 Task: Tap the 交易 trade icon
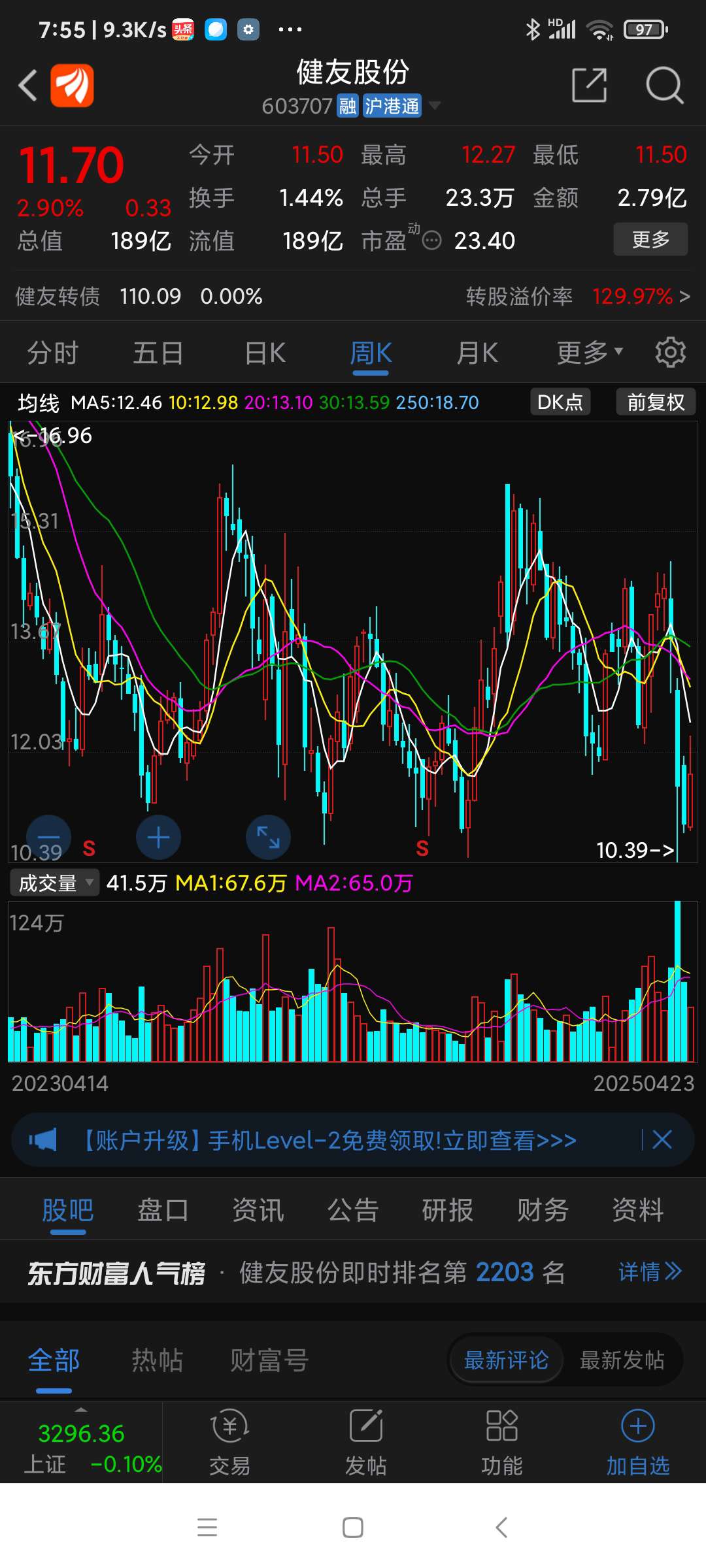tap(229, 1443)
